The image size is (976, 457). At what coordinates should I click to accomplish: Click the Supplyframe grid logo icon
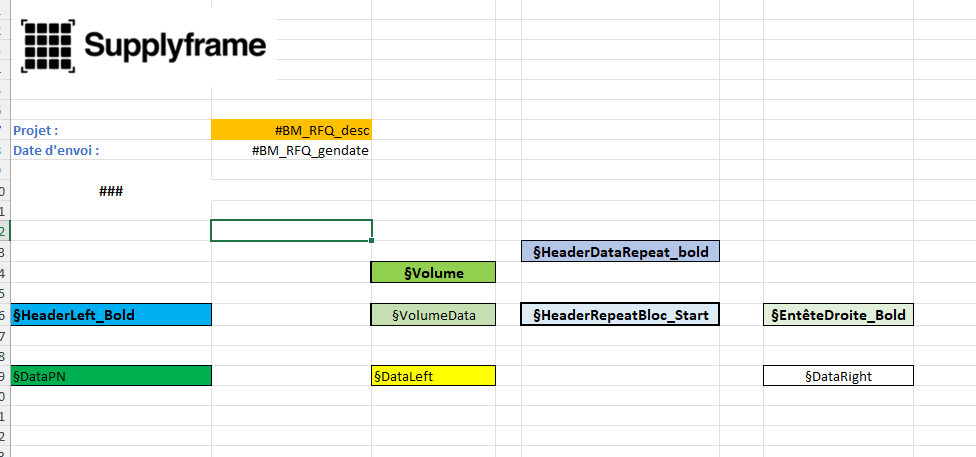(x=48, y=45)
